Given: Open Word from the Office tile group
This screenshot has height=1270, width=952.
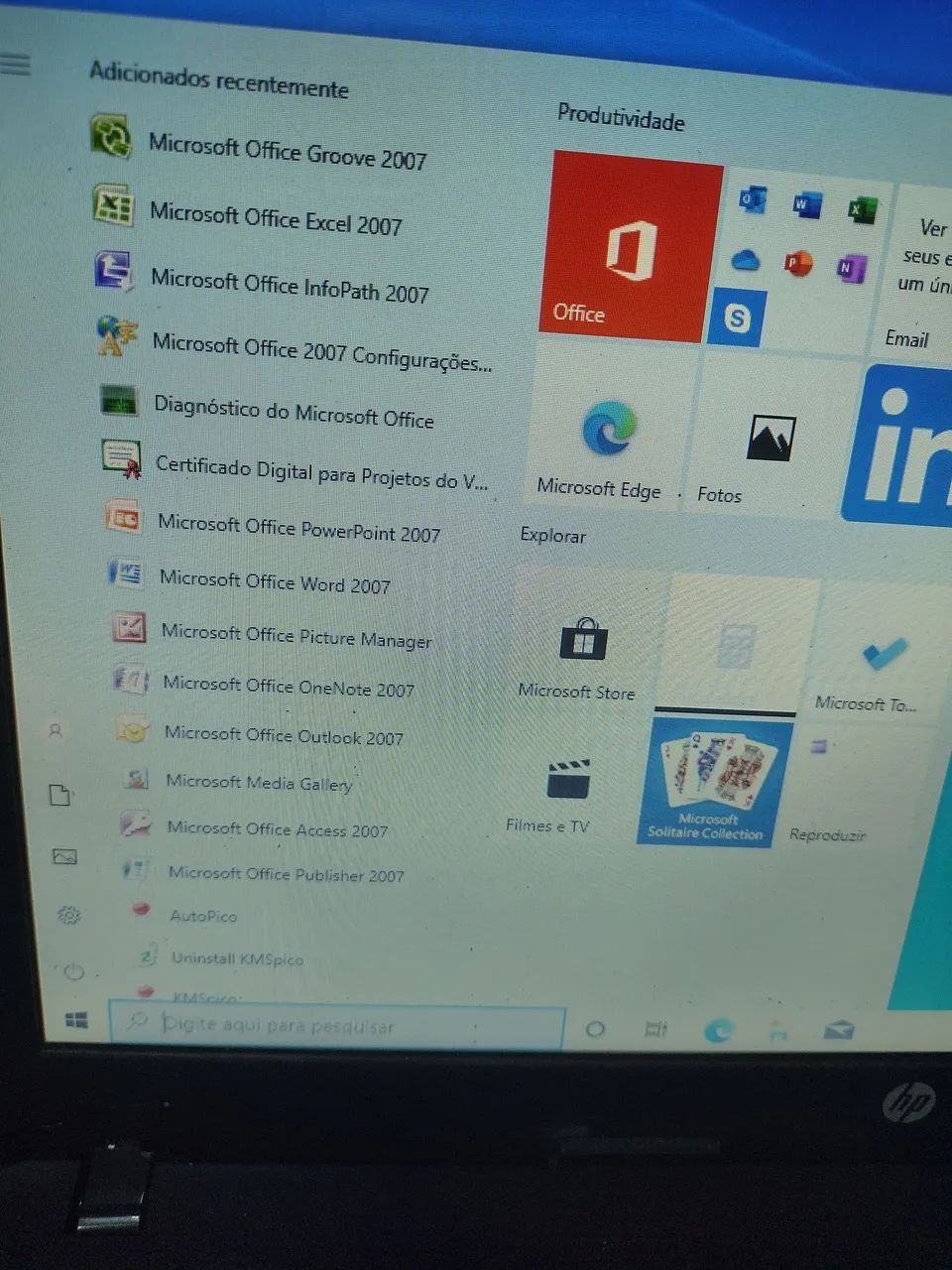Looking at the screenshot, I should pyautogui.click(x=807, y=205).
